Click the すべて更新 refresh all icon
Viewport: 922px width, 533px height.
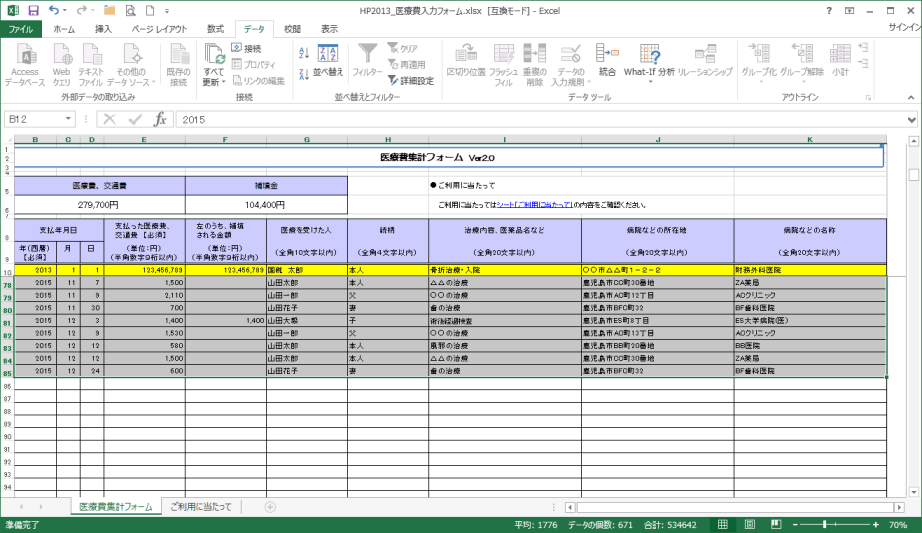pos(215,62)
